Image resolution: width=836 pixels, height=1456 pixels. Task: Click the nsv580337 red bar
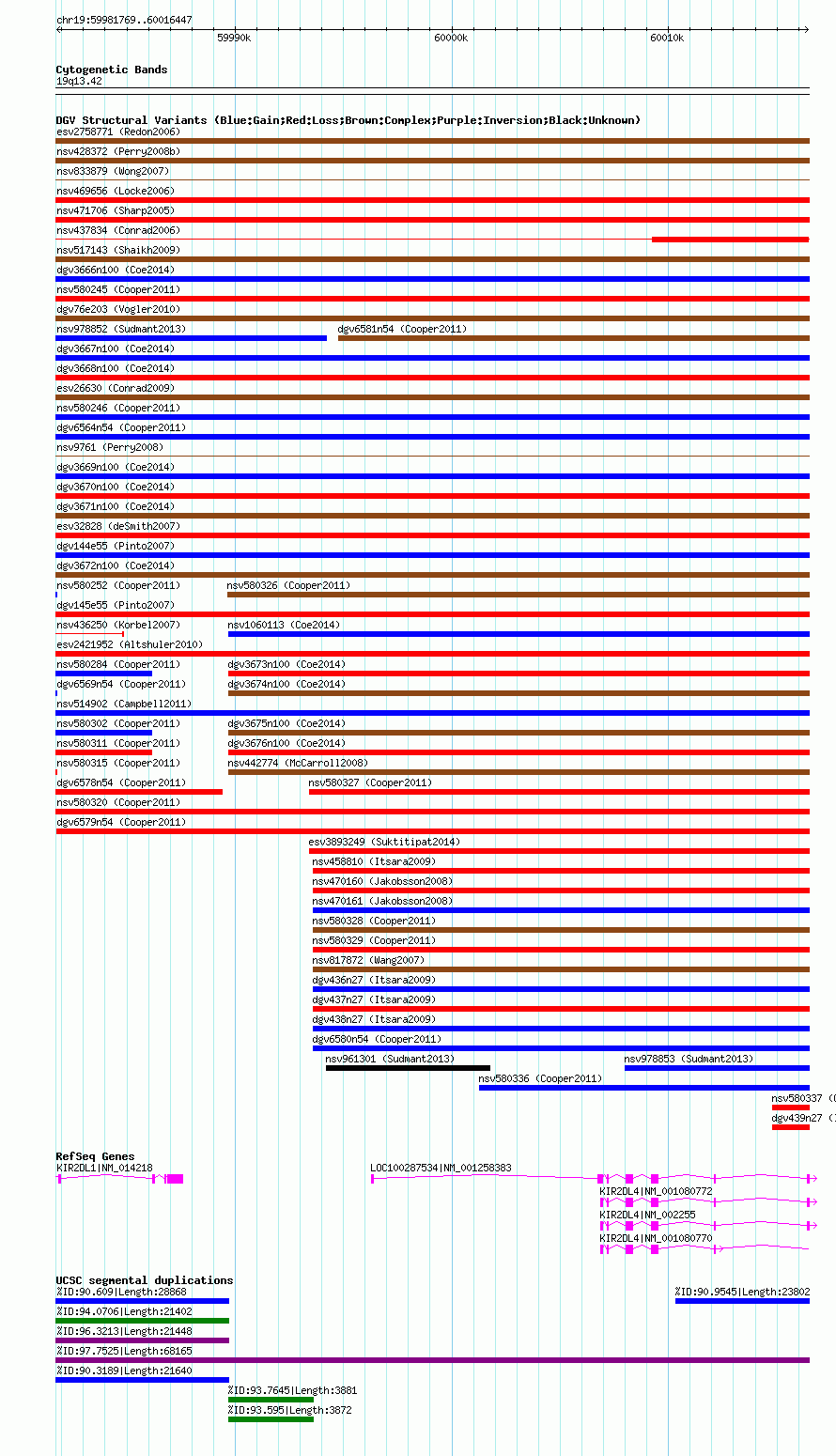[x=790, y=1107]
